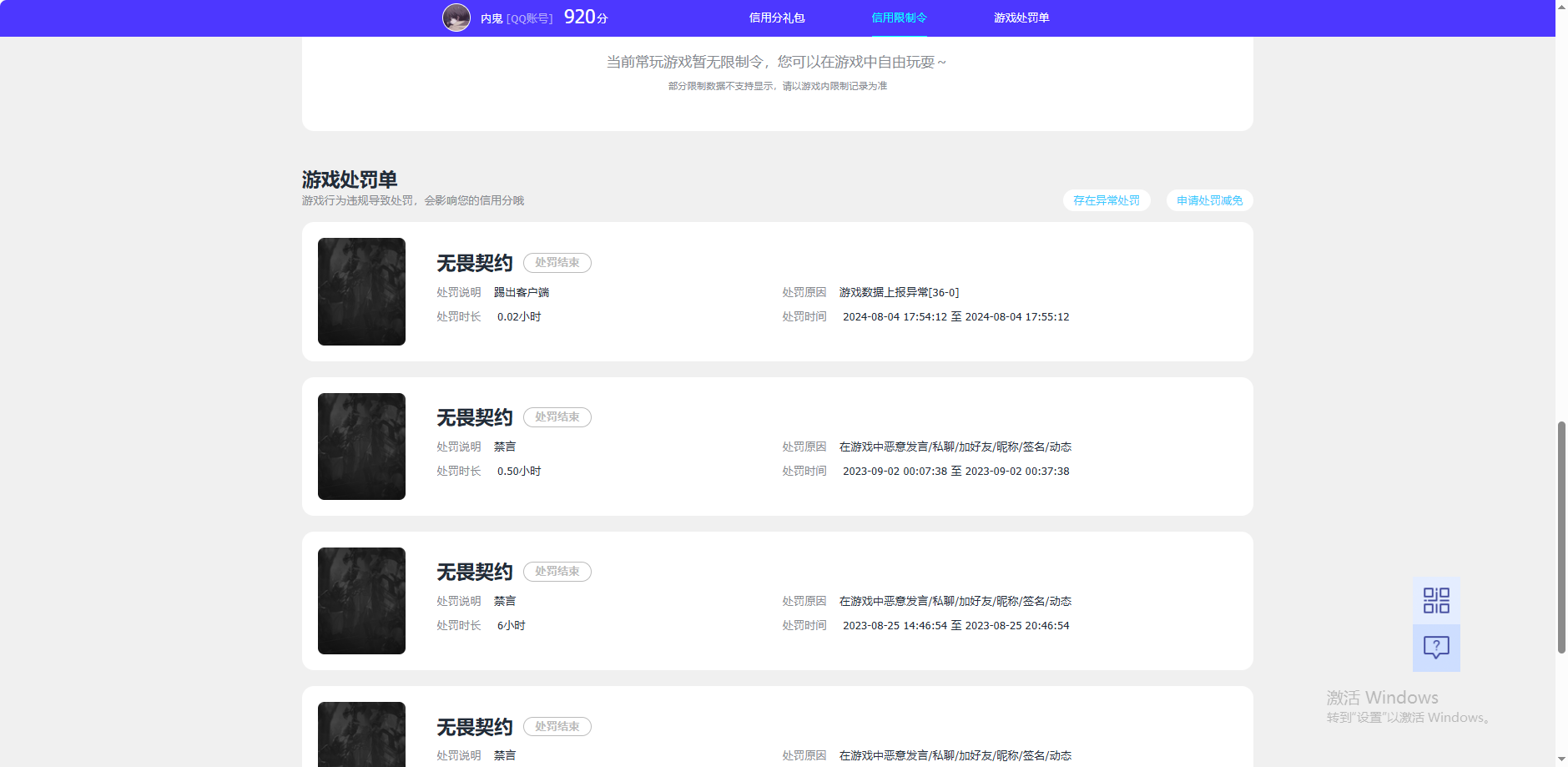Click the penalty time starting 2023-08-25 14:46:54
The image size is (1568, 767).
956,625
